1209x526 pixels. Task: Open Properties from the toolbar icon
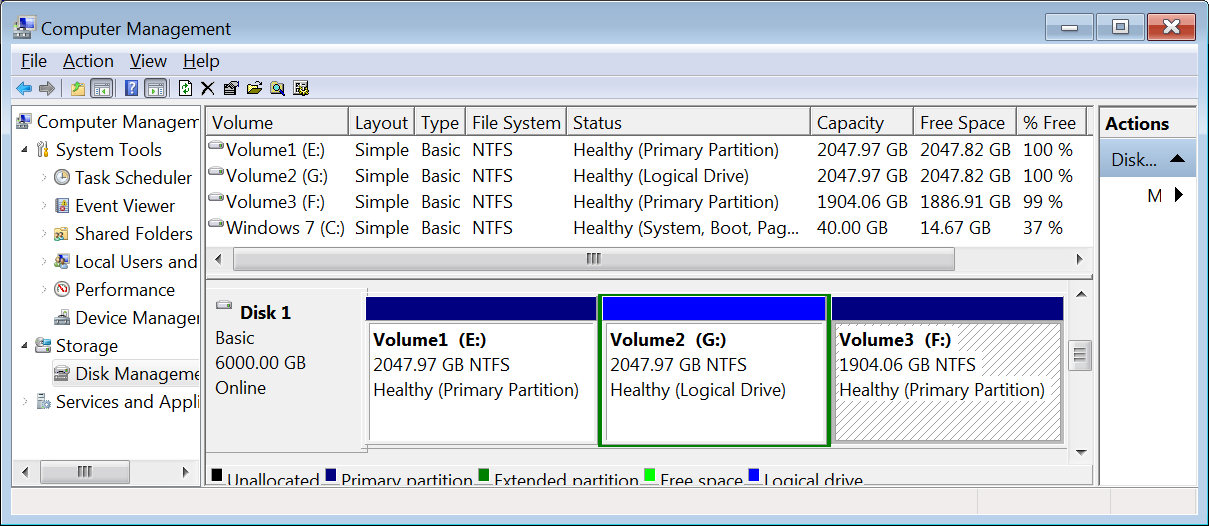pyautogui.click(x=231, y=88)
